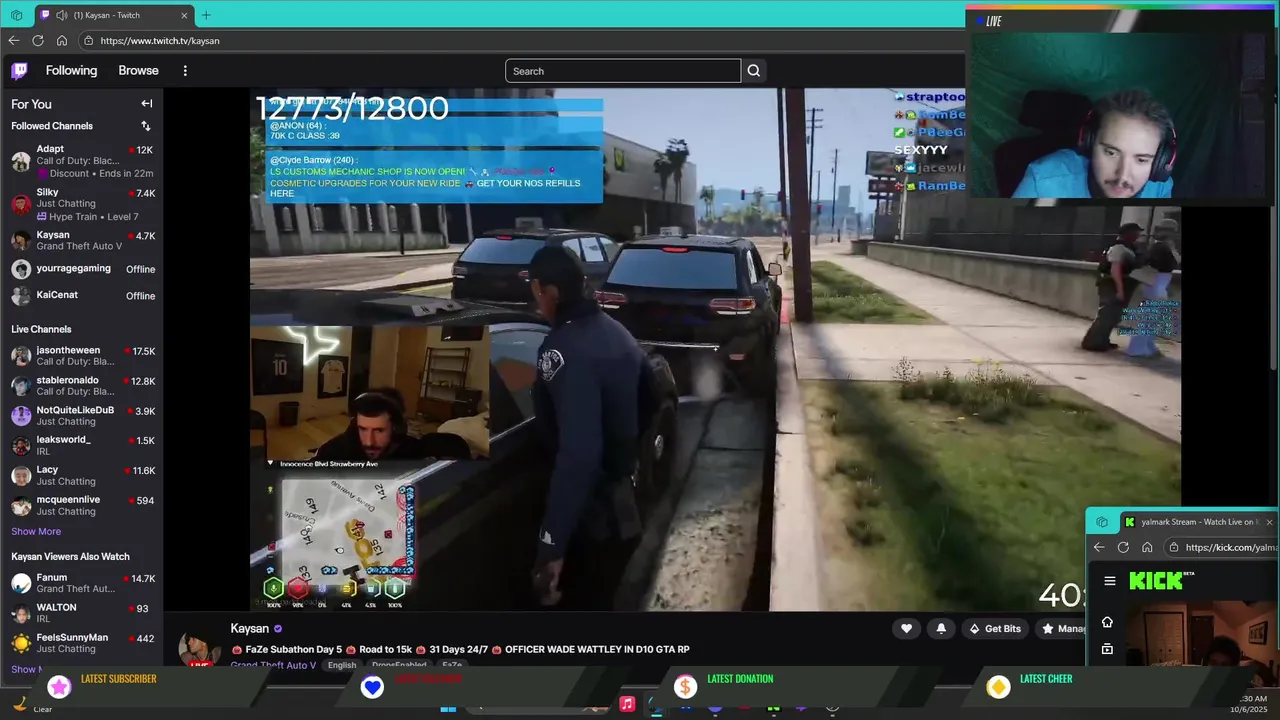This screenshot has height=720, width=1280.
Task: Click the Kick sidebar home icon
Action: (x=1107, y=622)
